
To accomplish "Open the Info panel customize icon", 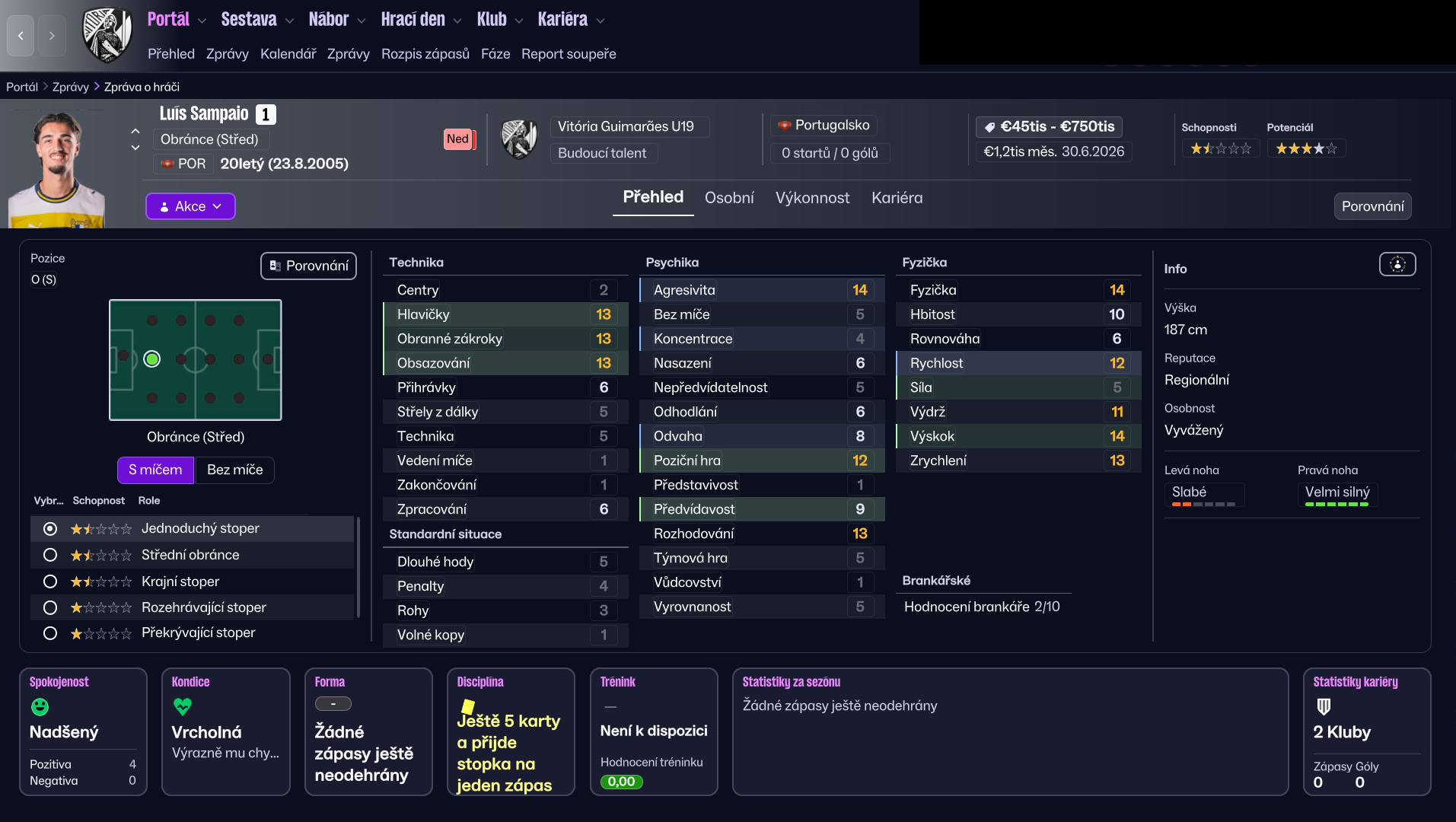I will [1397, 264].
